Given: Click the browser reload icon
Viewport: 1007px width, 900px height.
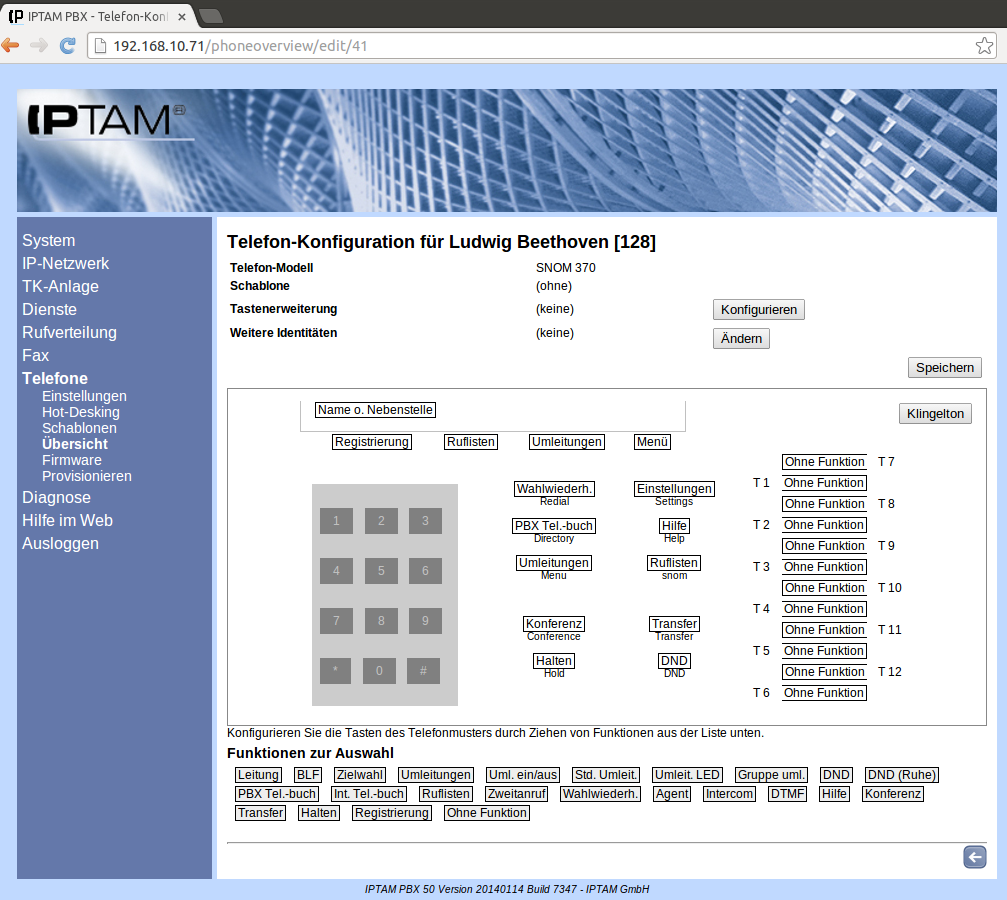Looking at the screenshot, I should point(68,46).
